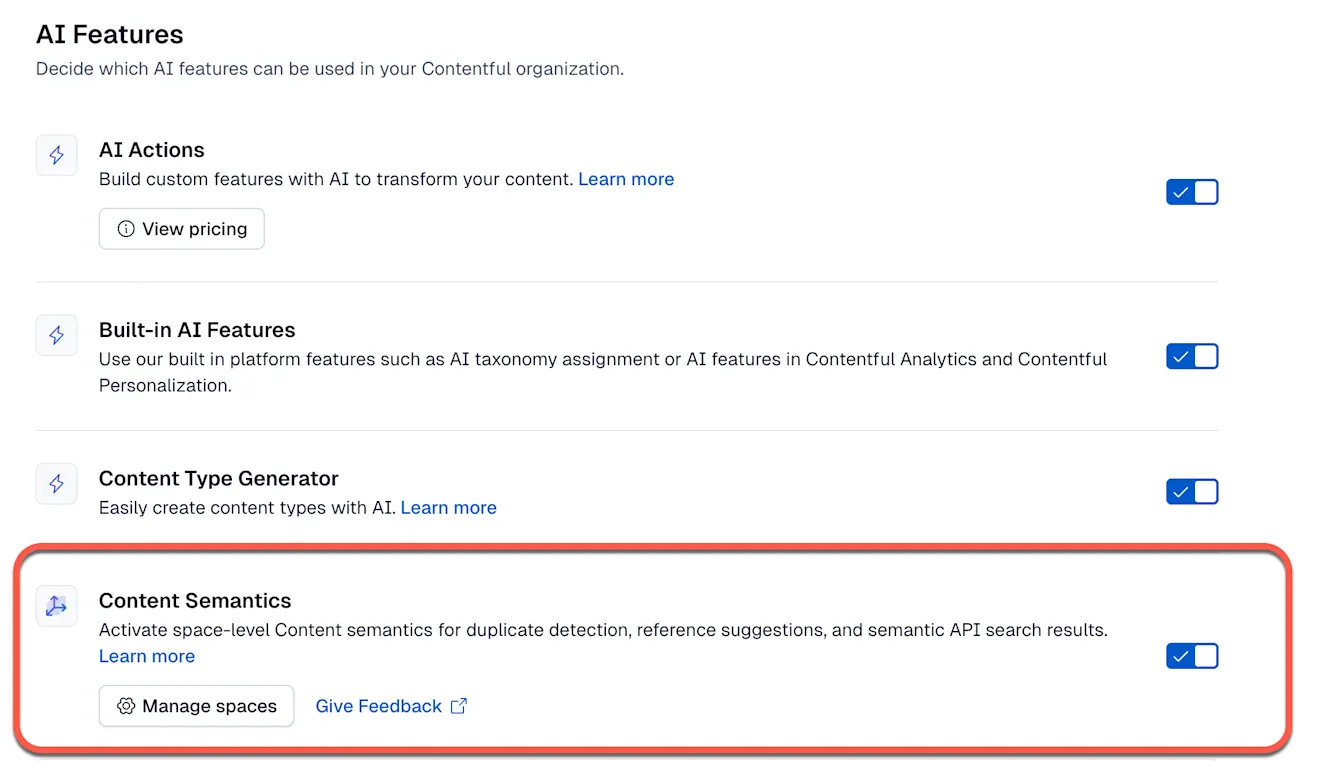Screen dimensions: 1320x761
Task: Click the external link icon beside Give Feedback
Action: click(x=459, y=706)
